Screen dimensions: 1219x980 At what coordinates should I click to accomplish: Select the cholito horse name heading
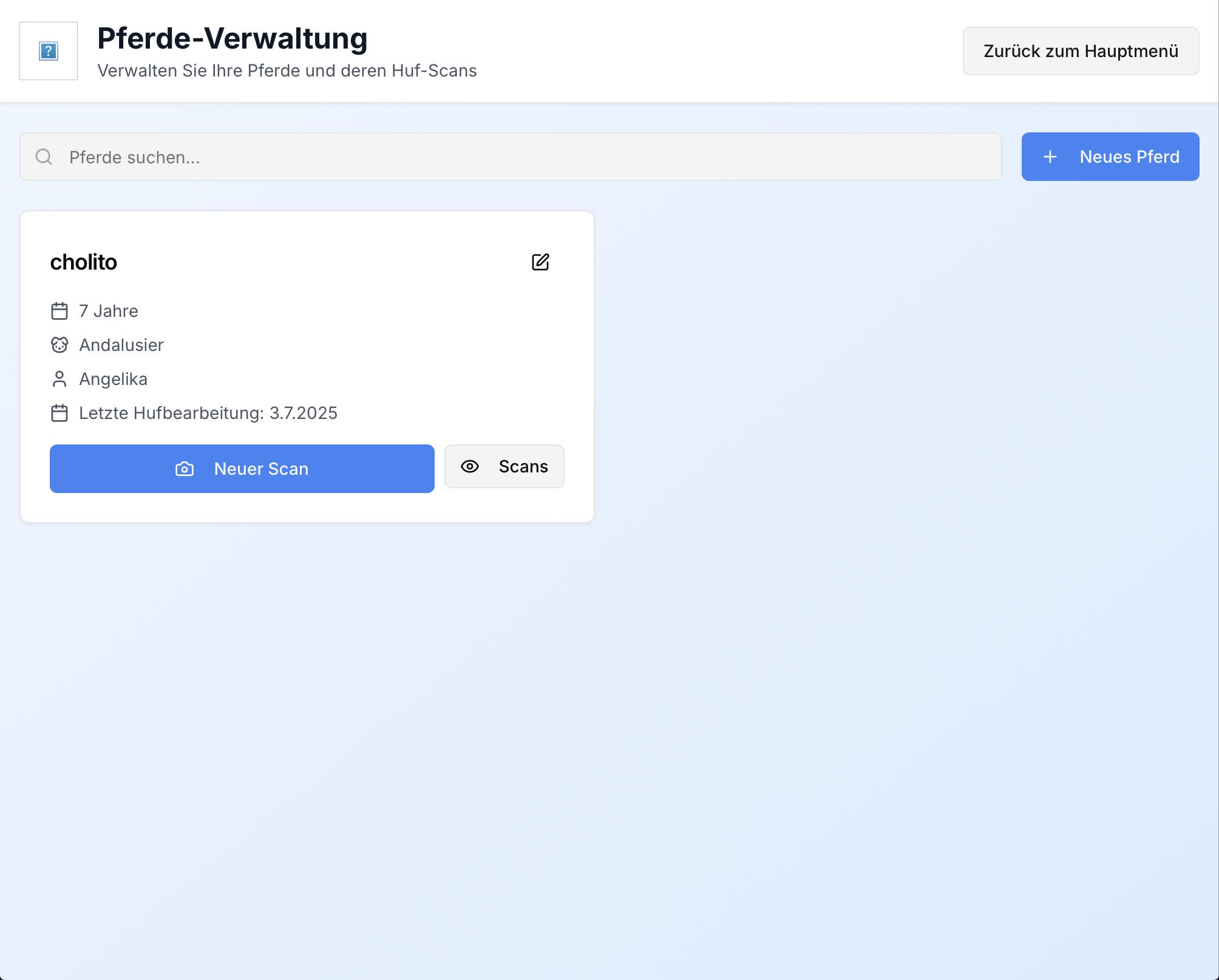[84, 262]
